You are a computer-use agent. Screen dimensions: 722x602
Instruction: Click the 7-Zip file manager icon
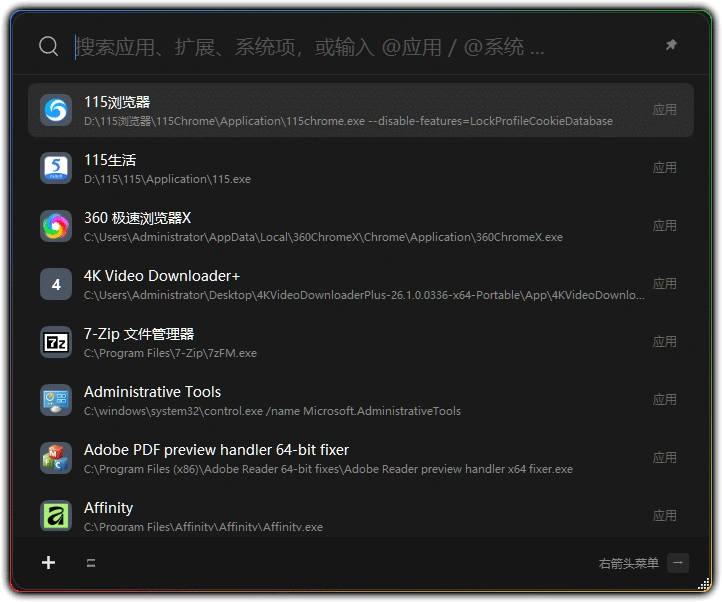coord(56,342)
